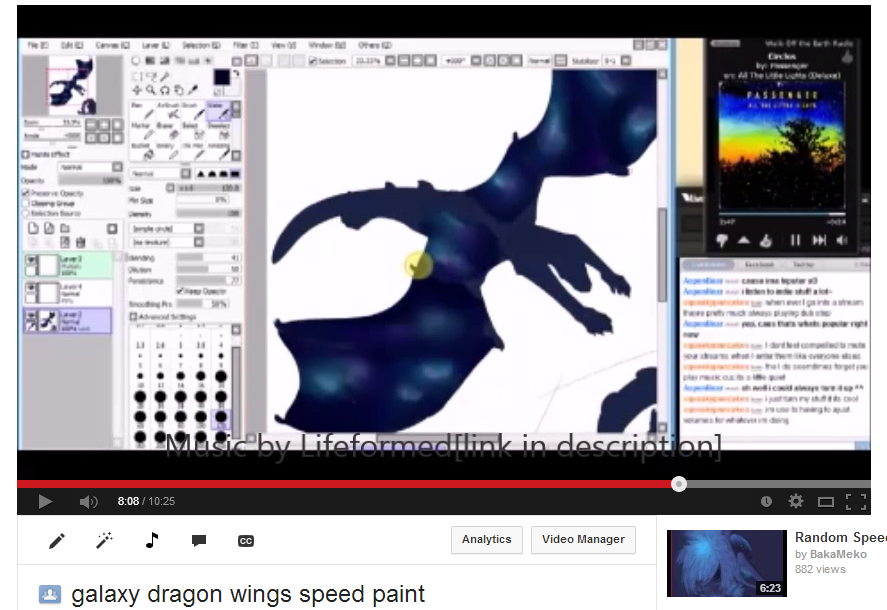Screen dimensions: 887x610
Task: Click thumbs down in the music player
Action: coord(722,241)
